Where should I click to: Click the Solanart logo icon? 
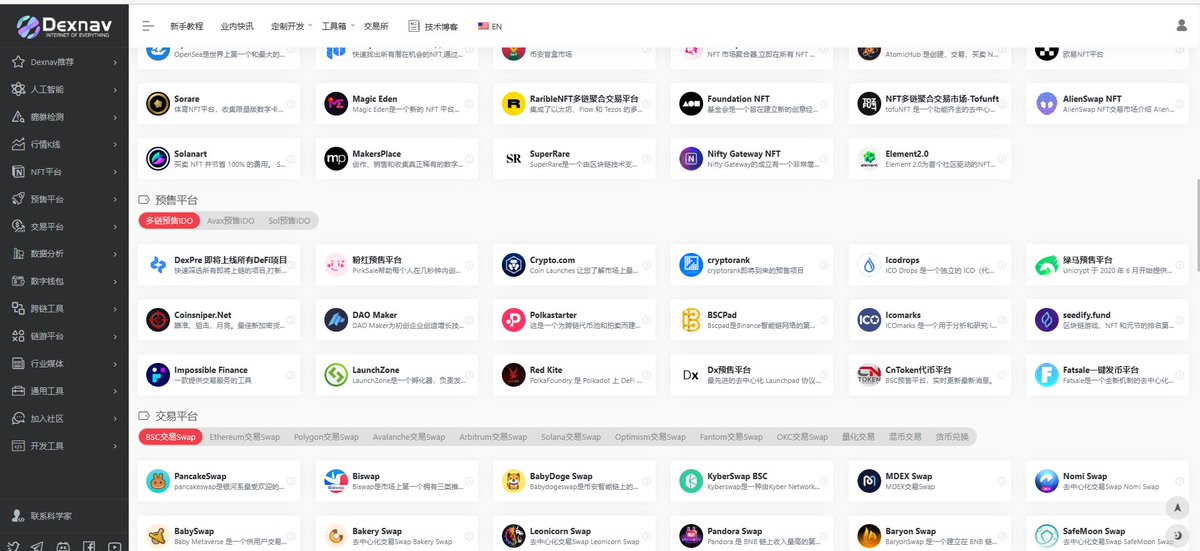[x=158, y=159]
